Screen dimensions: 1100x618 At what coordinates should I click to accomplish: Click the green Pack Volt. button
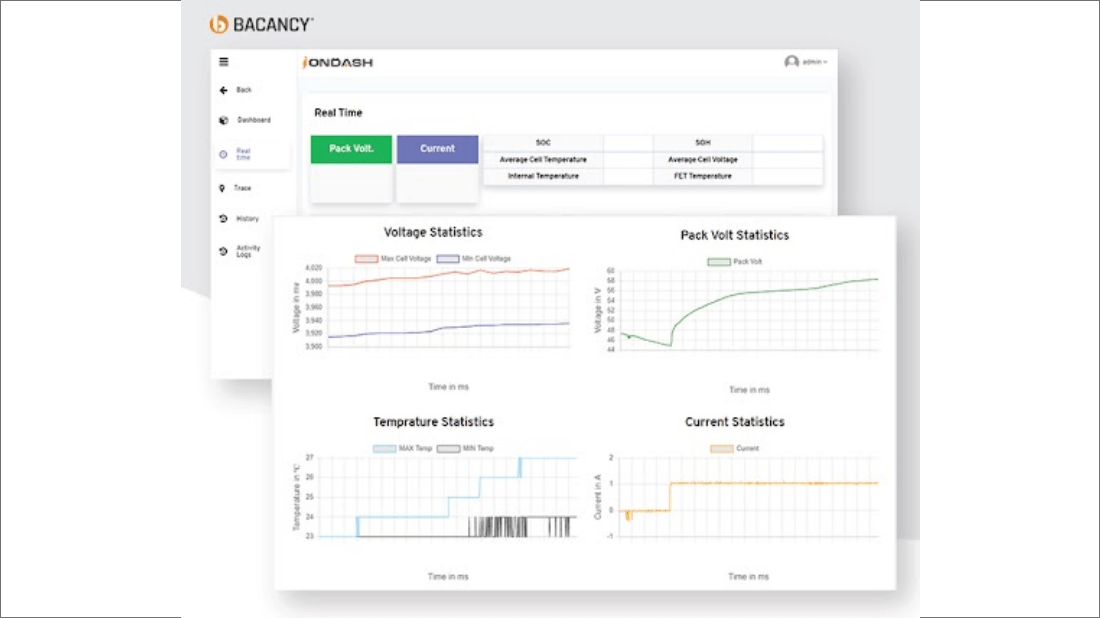pyautogui.click(x=351, y=149)
